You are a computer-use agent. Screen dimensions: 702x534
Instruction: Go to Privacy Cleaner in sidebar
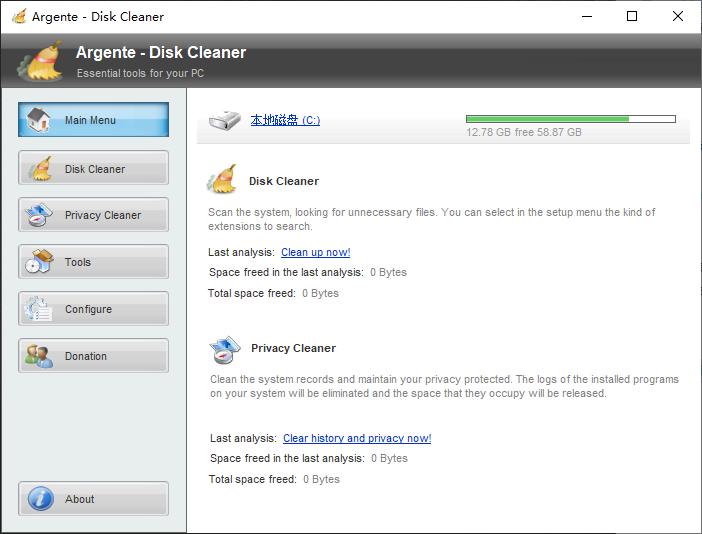coord(94,215)
